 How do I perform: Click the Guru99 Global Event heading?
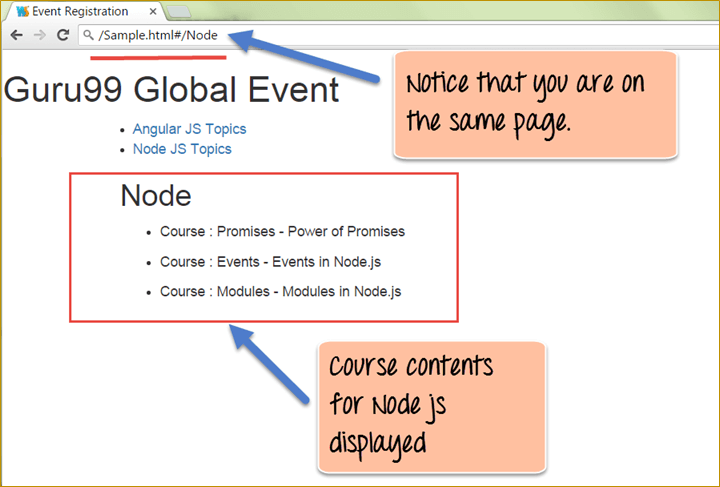tap(171, 90)
